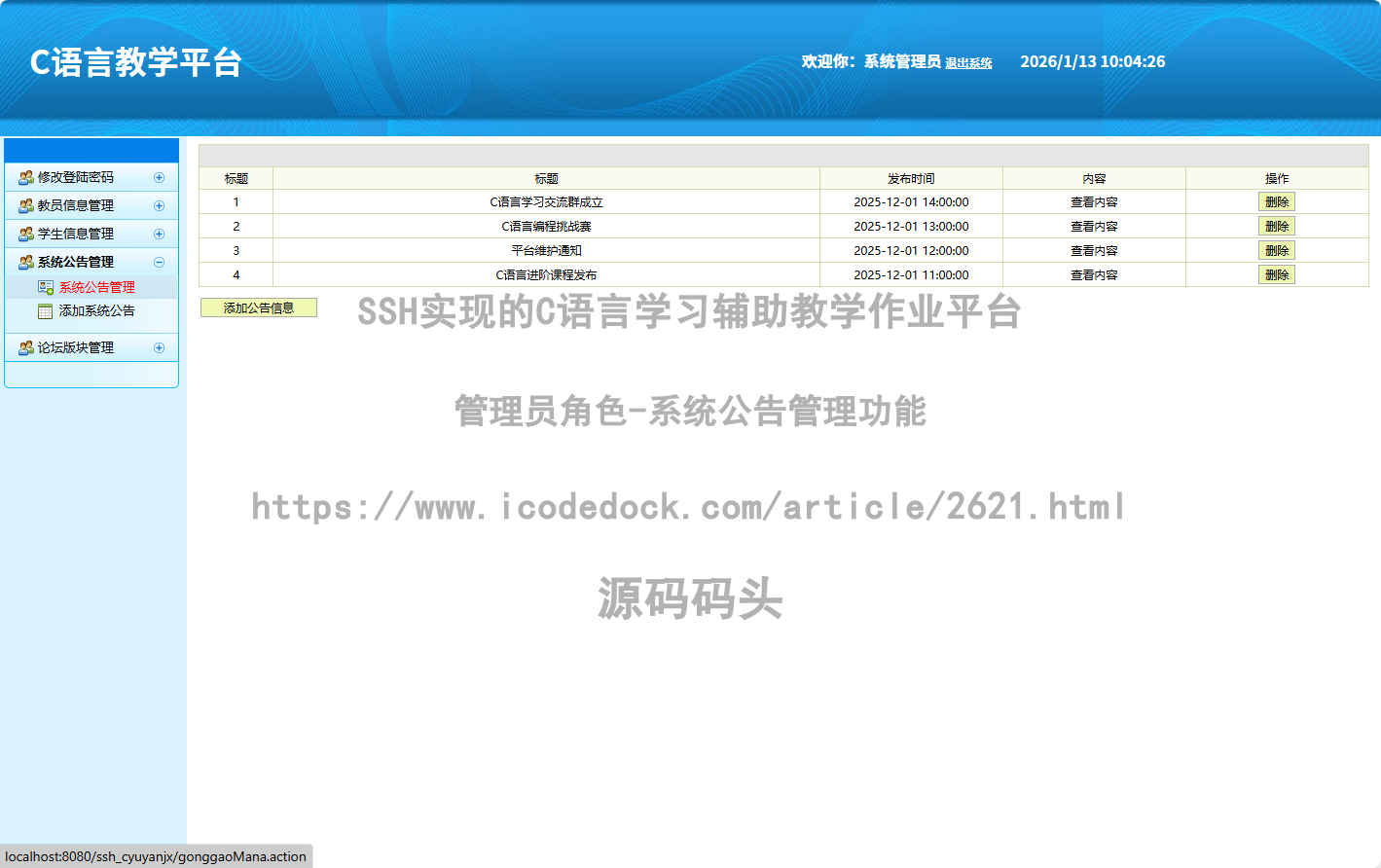Expand the 学生信息管理 menu
The width and height of the screenshot is (1381, 868).
[159, 234]
